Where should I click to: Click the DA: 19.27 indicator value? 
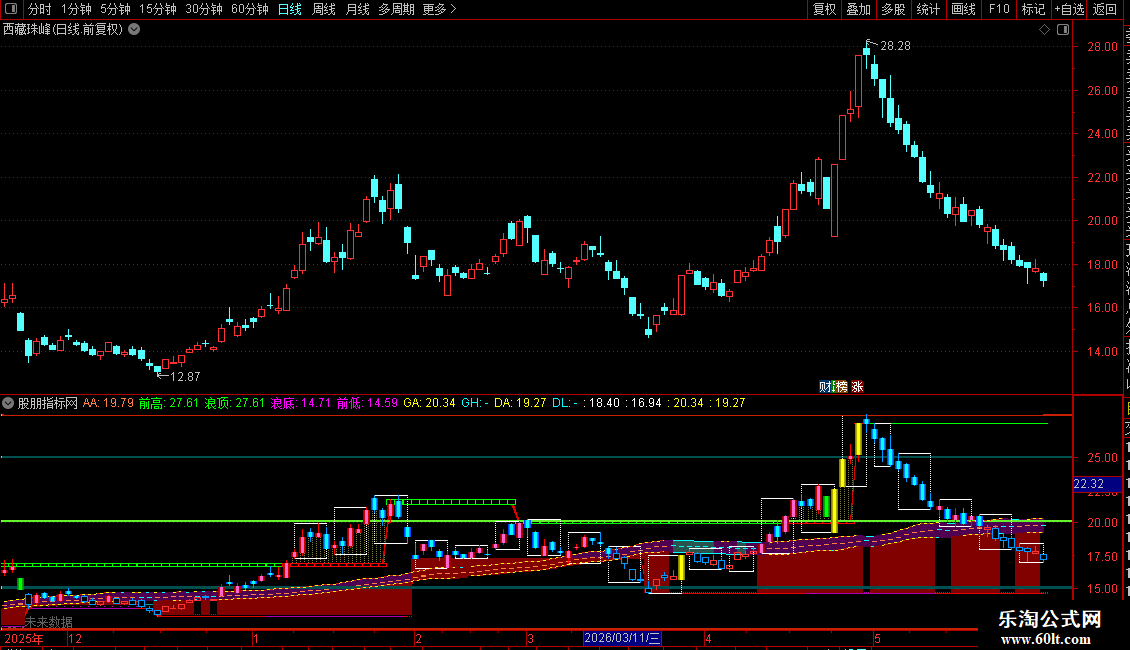tap(520, 404)
